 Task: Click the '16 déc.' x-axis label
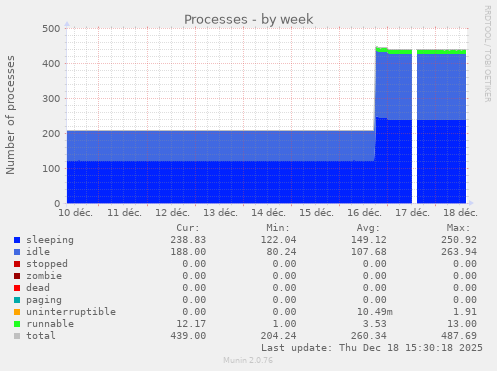tap(364, 213)
